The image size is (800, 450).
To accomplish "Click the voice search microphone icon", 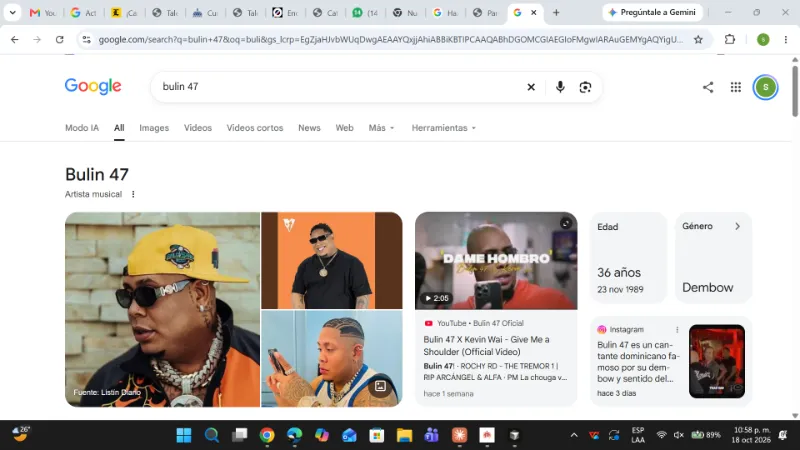I will pyautogui.click(x=560, y=87).
